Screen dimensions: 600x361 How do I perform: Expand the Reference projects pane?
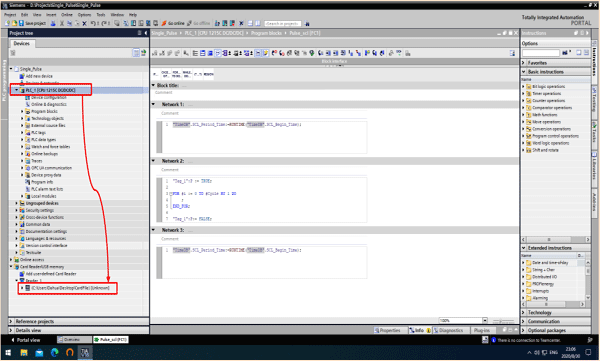point(11,321)
